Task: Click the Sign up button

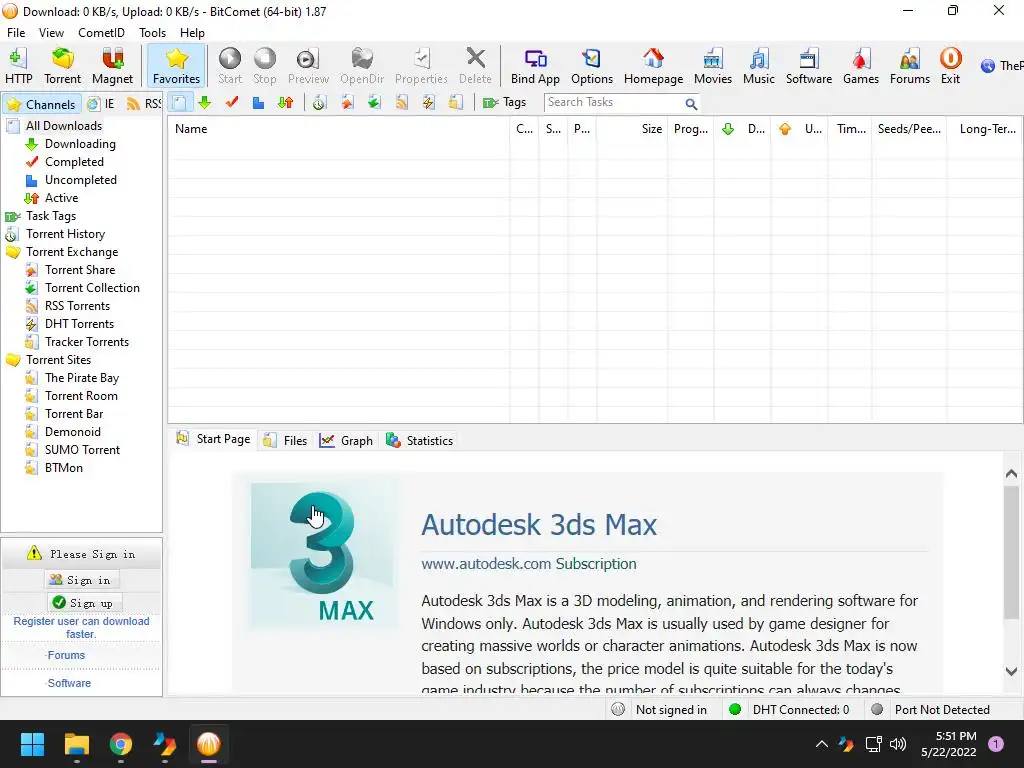Action: coord(85,603)
